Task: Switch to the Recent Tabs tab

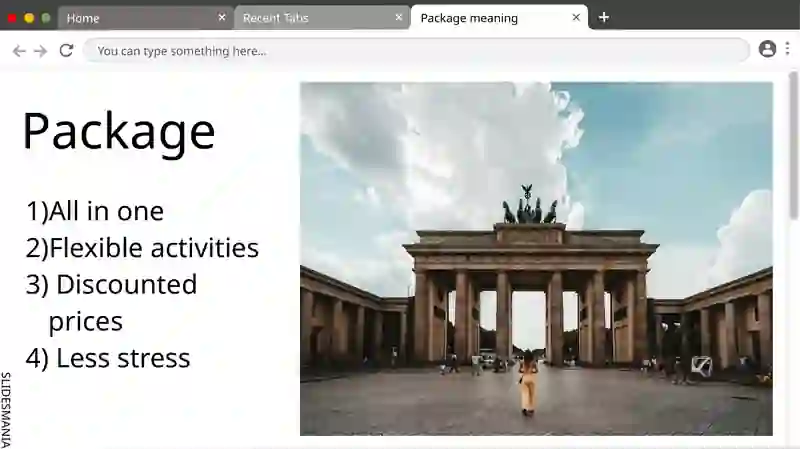Action: click(322, 18)
